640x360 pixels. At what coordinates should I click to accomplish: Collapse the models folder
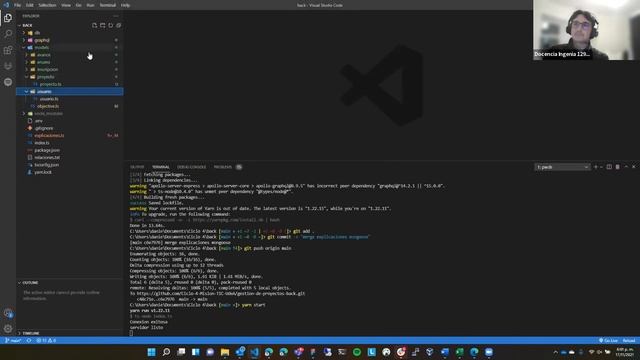(69, 47)
